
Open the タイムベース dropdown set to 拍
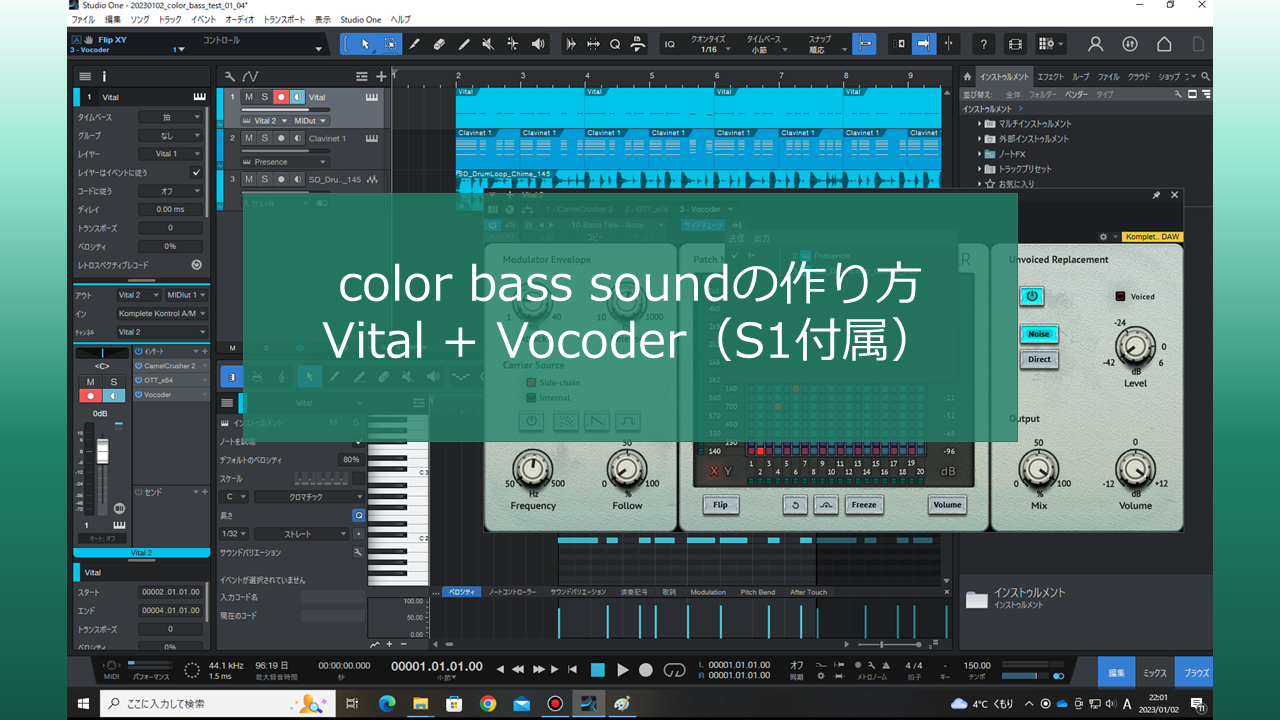point(170,117)
